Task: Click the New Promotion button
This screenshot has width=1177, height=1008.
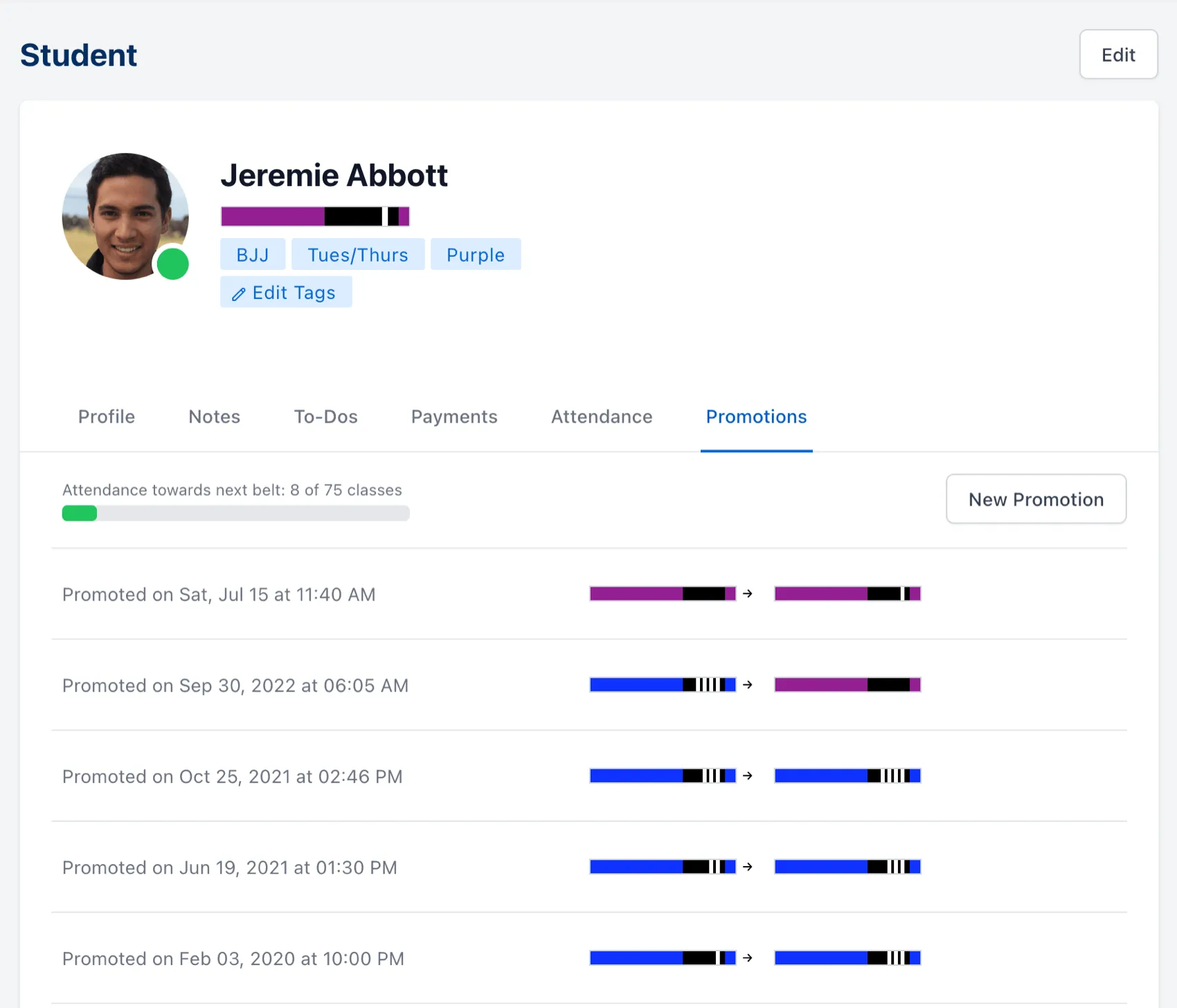Action: [x=1036, y=499]
